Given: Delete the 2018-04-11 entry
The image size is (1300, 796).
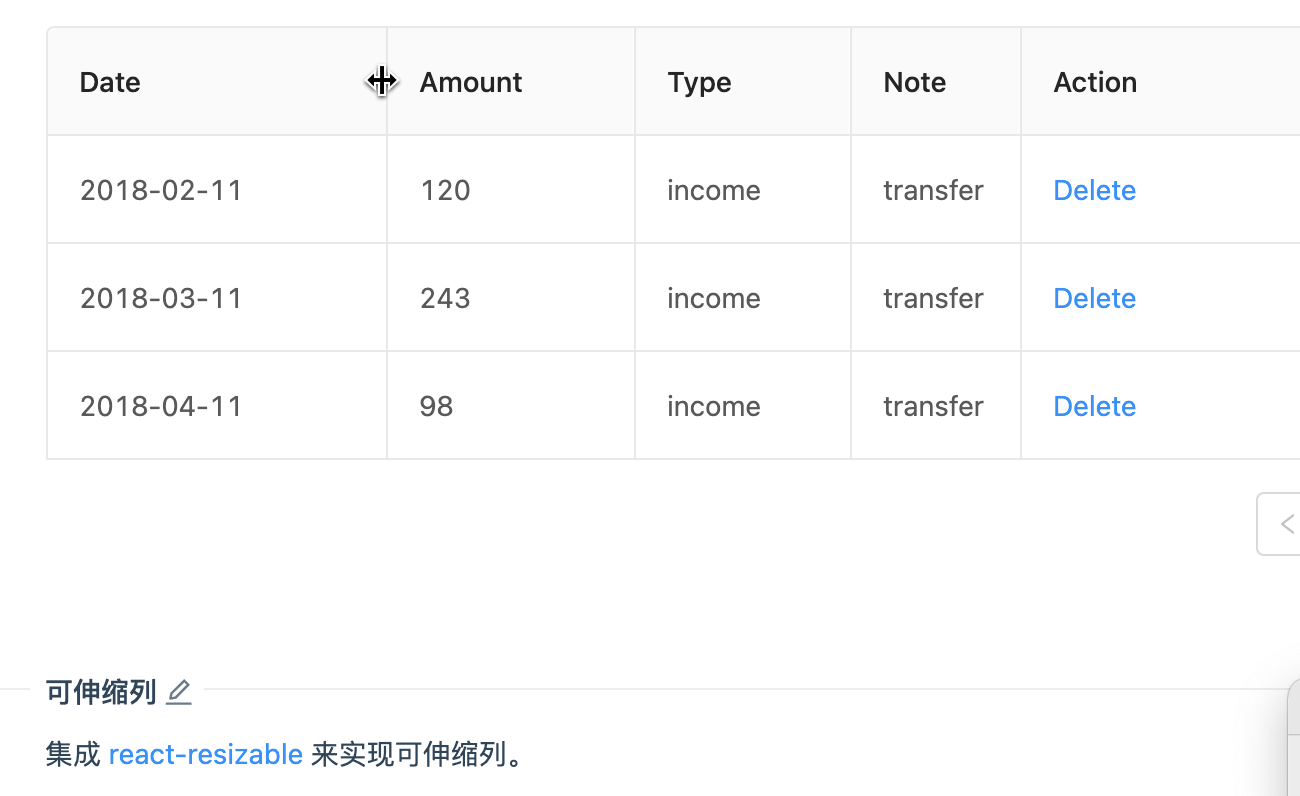Looking at the screenshot, I should coord(1094,406).
